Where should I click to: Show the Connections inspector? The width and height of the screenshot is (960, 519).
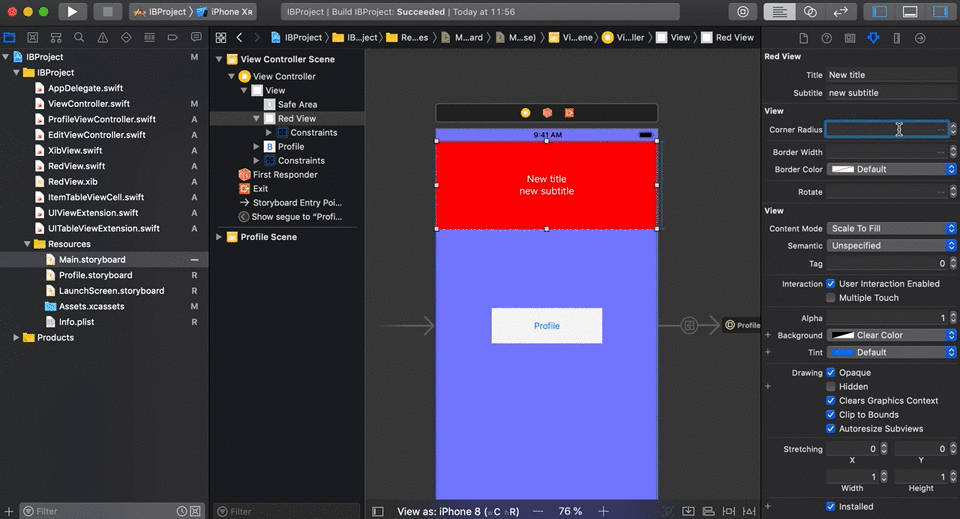(x=920, y=38)
